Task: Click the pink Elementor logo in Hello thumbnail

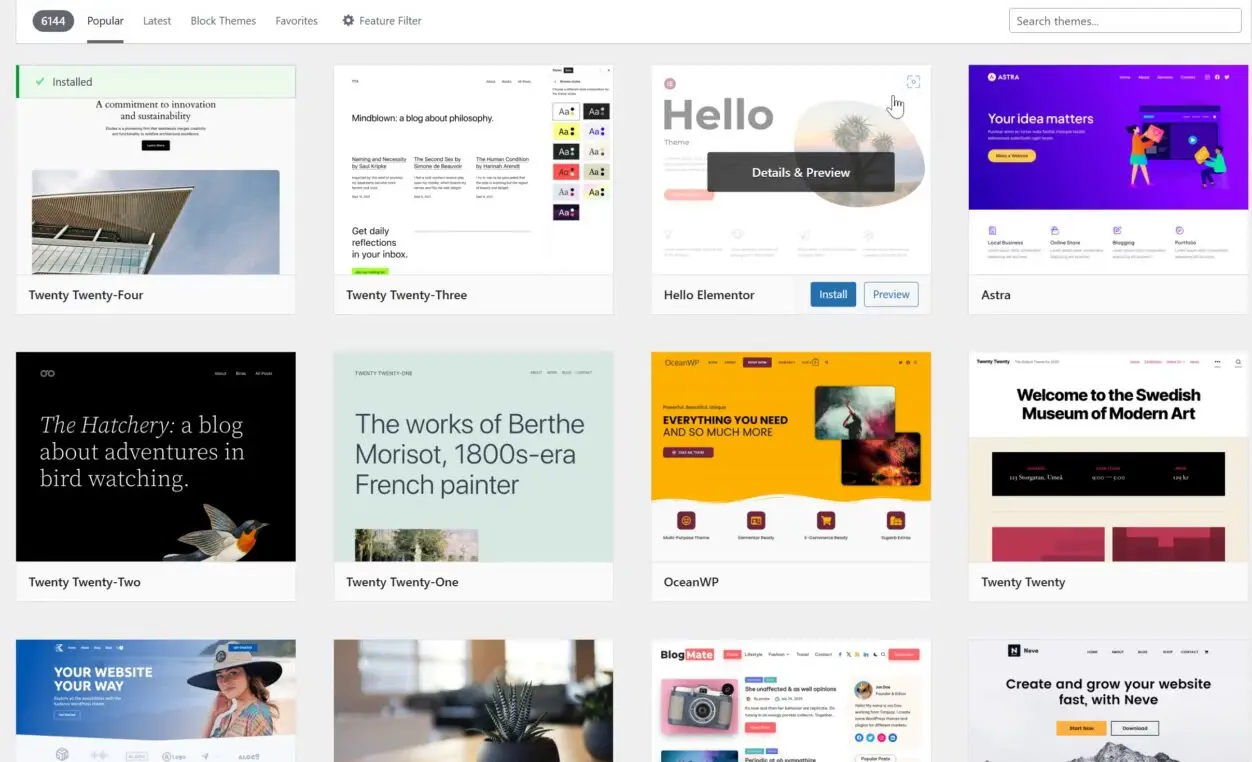Action: coord(670,83)
